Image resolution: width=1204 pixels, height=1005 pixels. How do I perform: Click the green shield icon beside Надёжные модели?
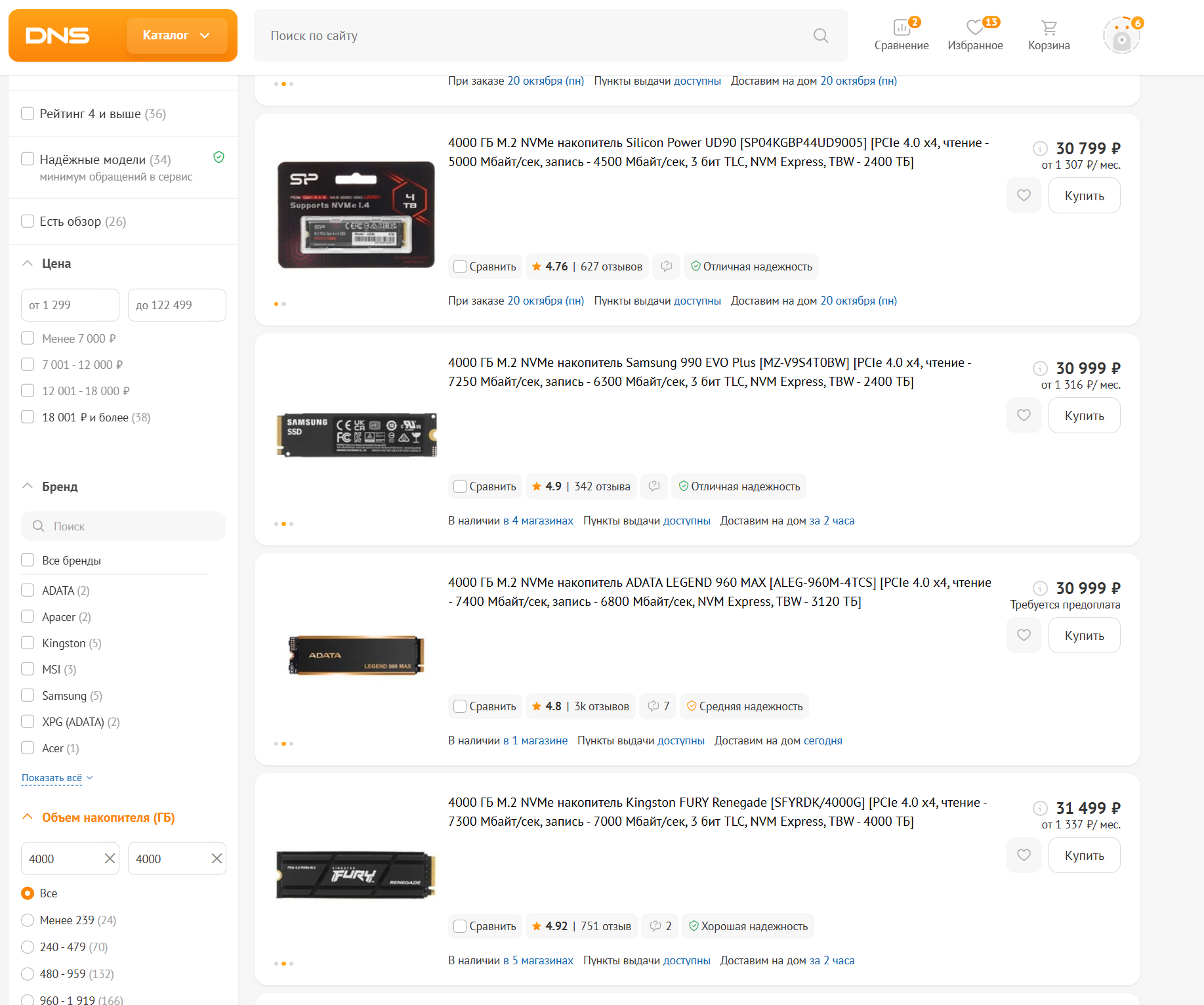click(x=219, y=158)
